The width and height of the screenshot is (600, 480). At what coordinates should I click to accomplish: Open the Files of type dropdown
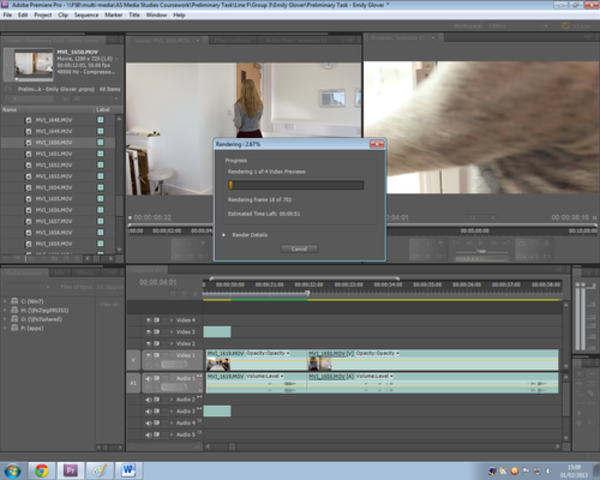(110, 287)
